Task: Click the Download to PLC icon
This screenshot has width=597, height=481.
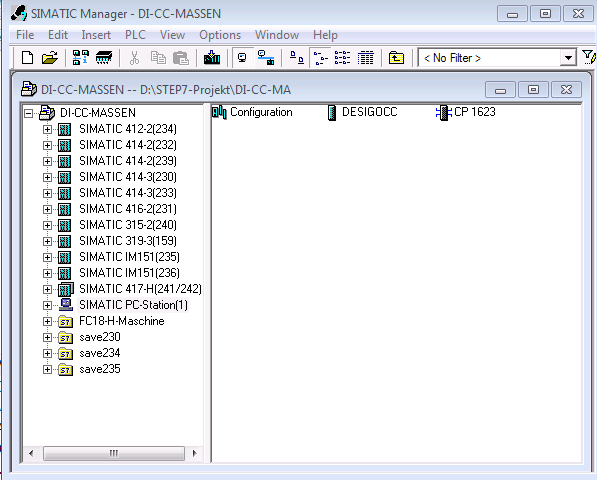Action: tap(212, 58)
